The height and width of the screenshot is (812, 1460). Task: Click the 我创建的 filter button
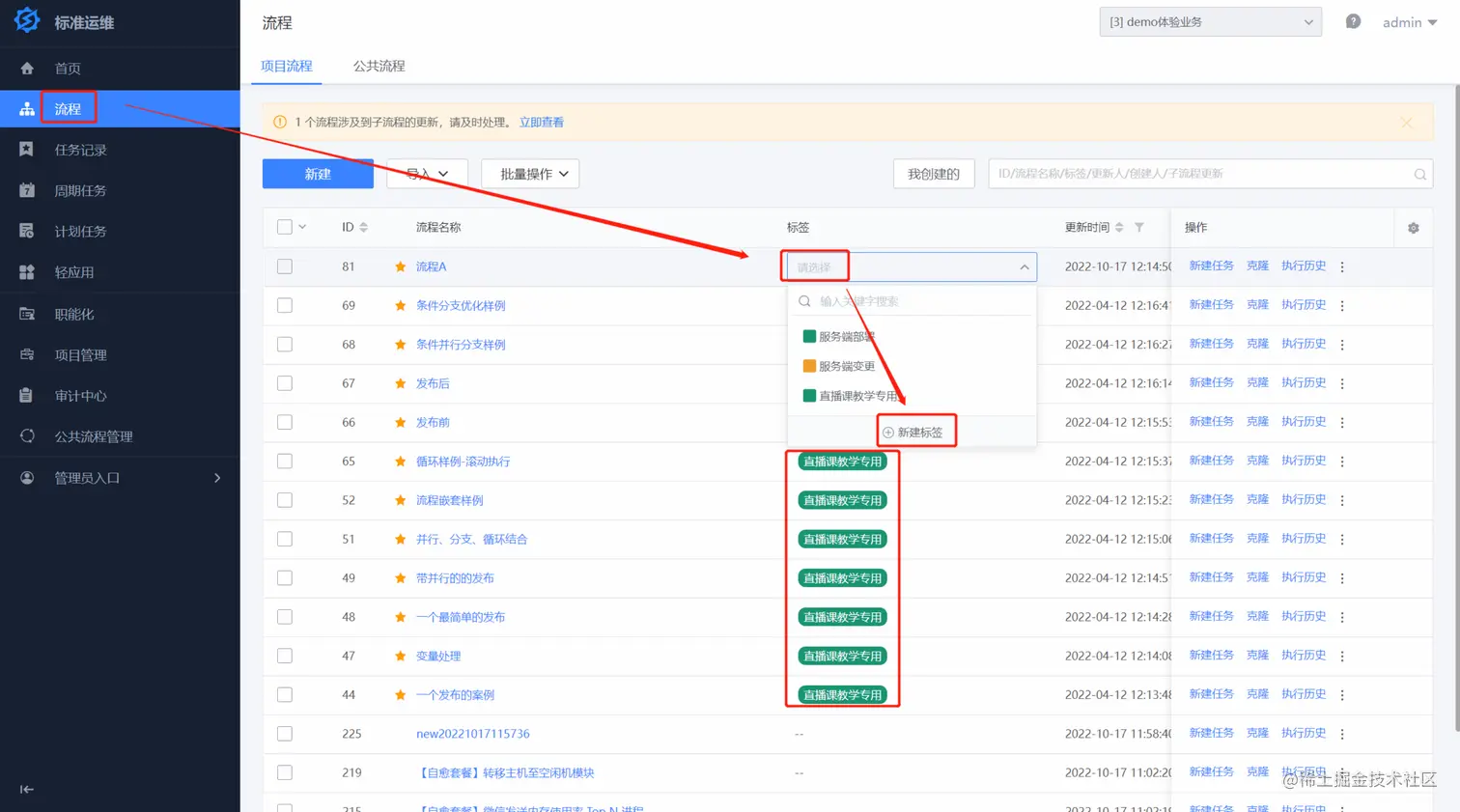point(934,174)
